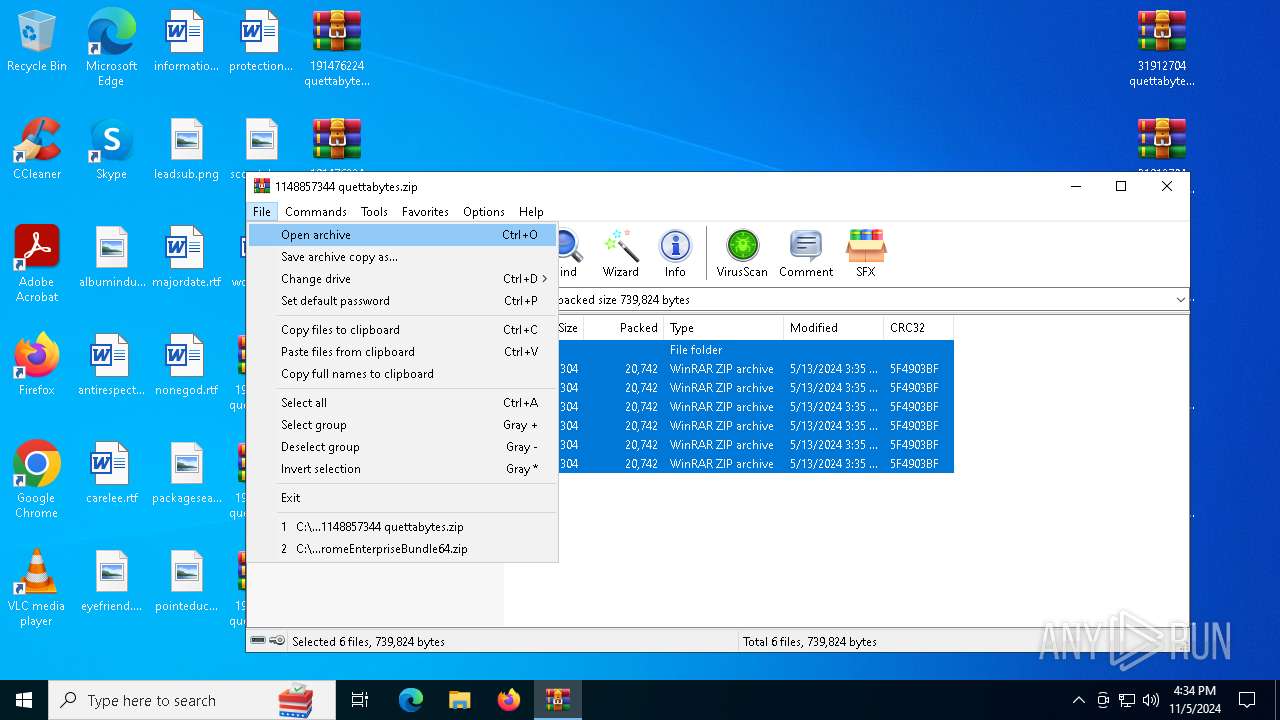This screenshot has width=1280, height=720.
Task: Select eyefriend desktop image file
Action: 112,581
